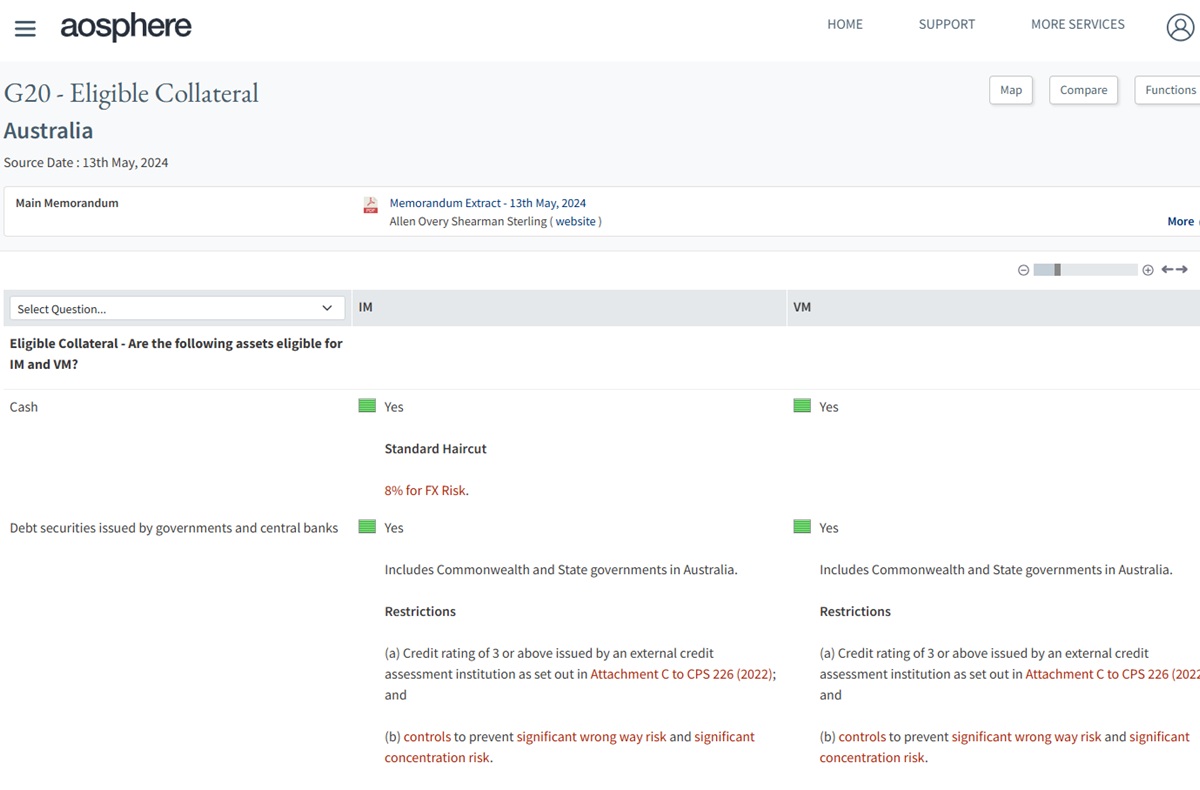Click the column width zoom slider

1085,270
